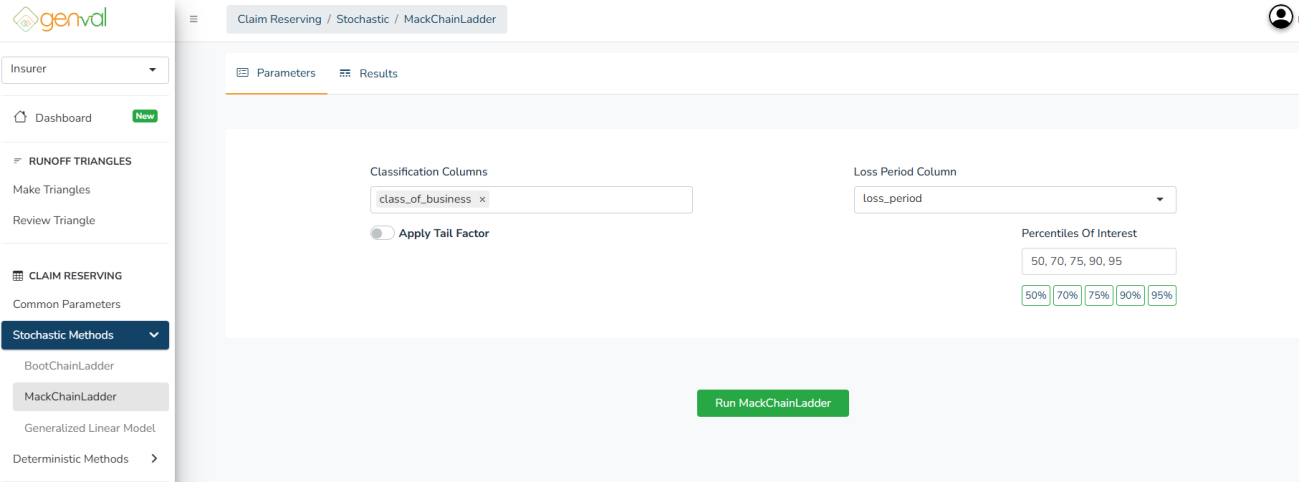Select Generalized Linear Model method
The image size is (1299, 482).
coord(90,428)
